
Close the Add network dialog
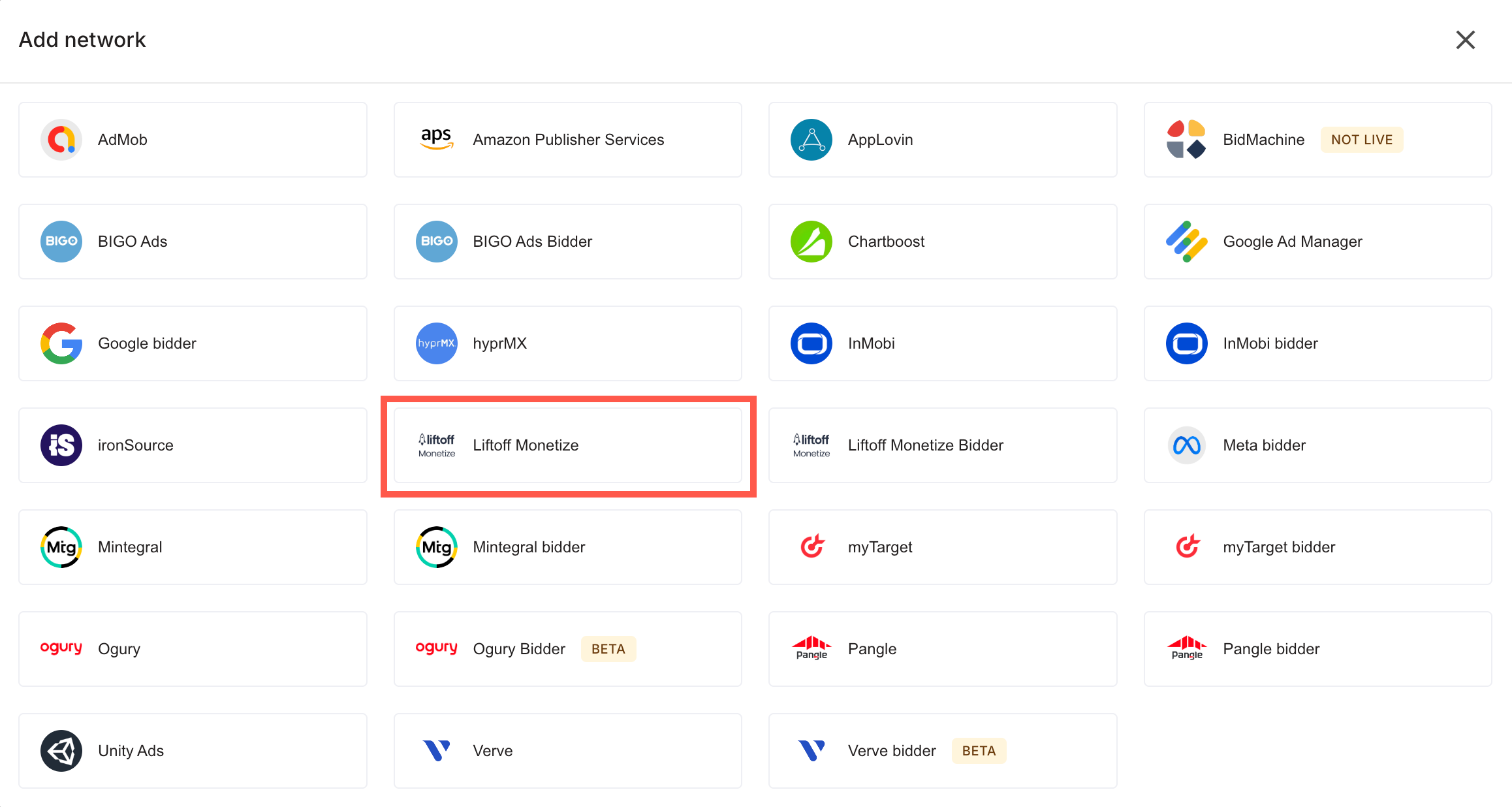tap(1466, 40)
